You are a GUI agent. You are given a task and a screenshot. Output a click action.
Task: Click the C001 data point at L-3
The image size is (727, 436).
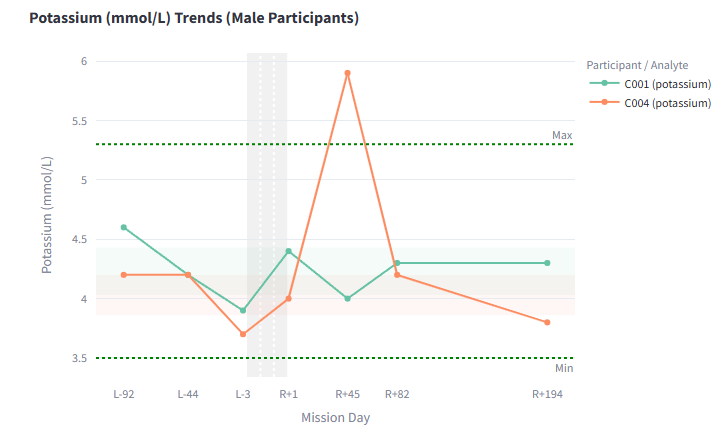pos(243,310)
